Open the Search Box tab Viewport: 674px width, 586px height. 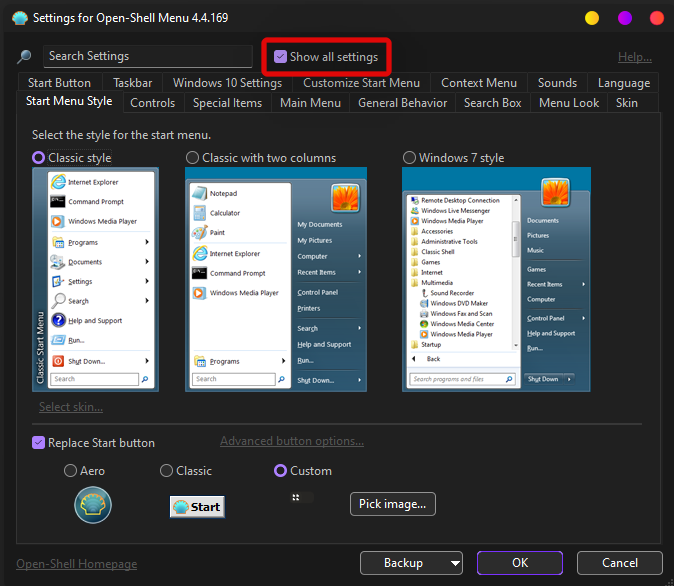point(492,103)
